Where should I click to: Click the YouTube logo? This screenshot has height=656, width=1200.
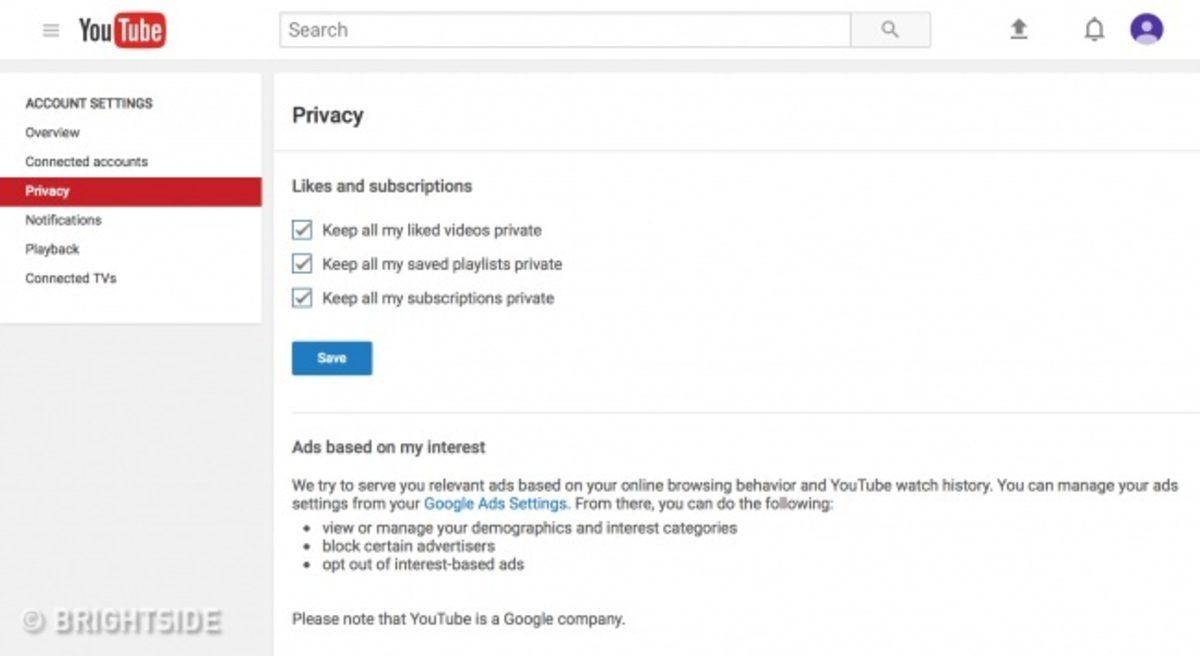[x=122, y=30]
